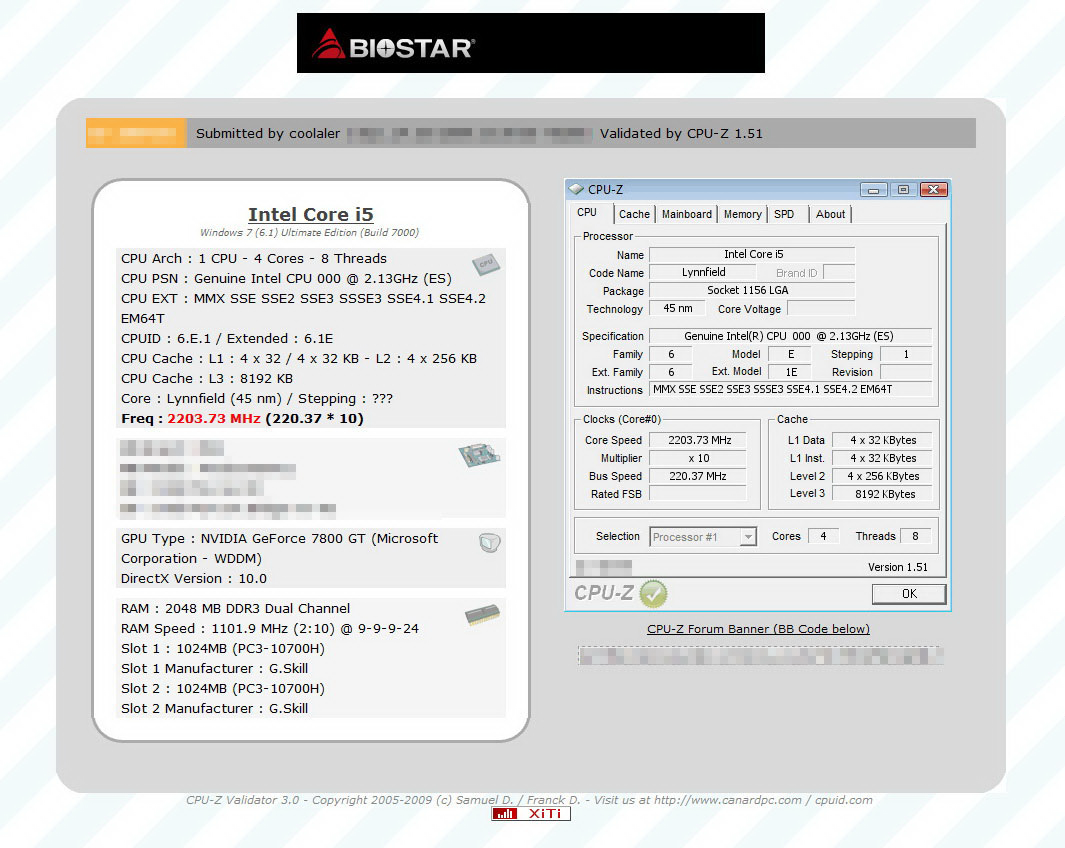Close the CPU-Z window
Image resolution: width=1065 pixels, height=848 pixels.
[933, 190]
